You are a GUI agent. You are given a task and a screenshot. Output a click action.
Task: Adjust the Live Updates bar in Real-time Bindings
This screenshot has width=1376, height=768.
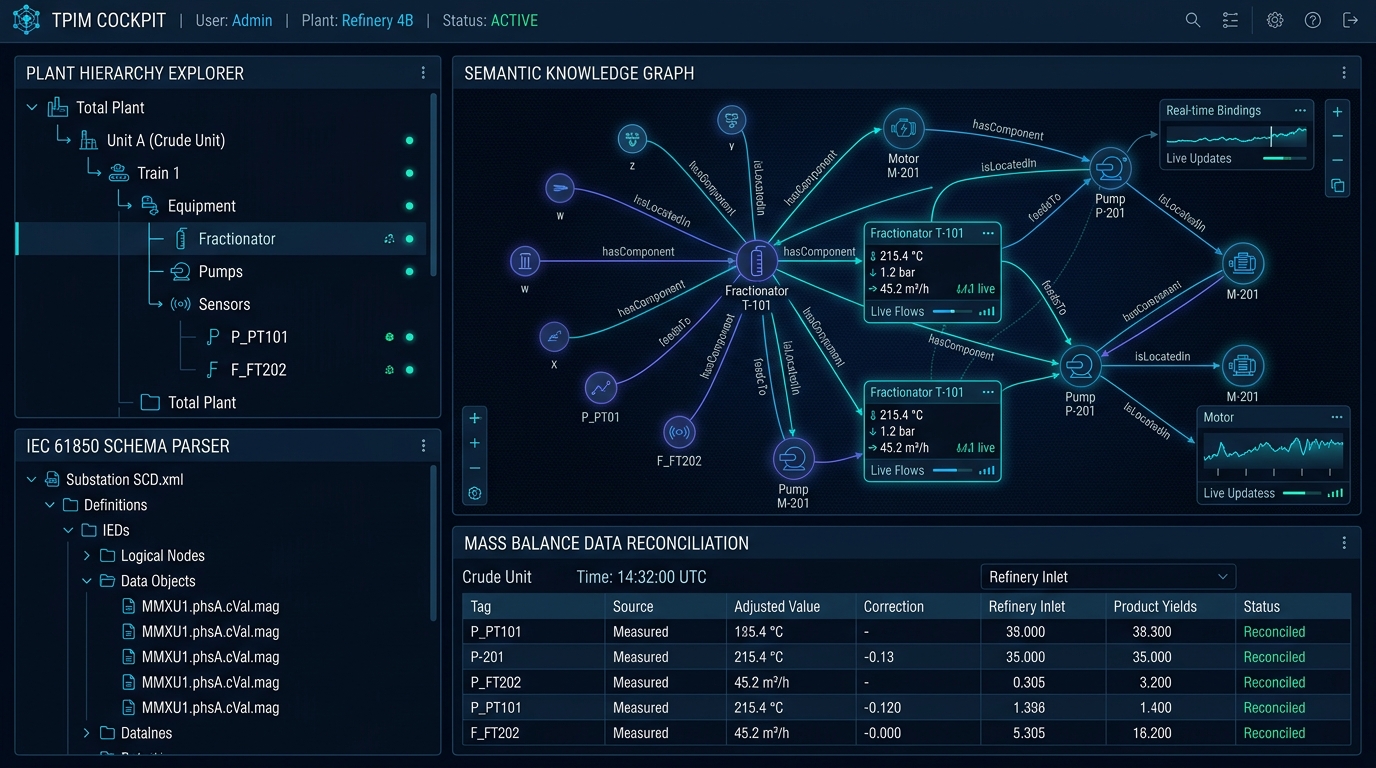pos(1284,158)
